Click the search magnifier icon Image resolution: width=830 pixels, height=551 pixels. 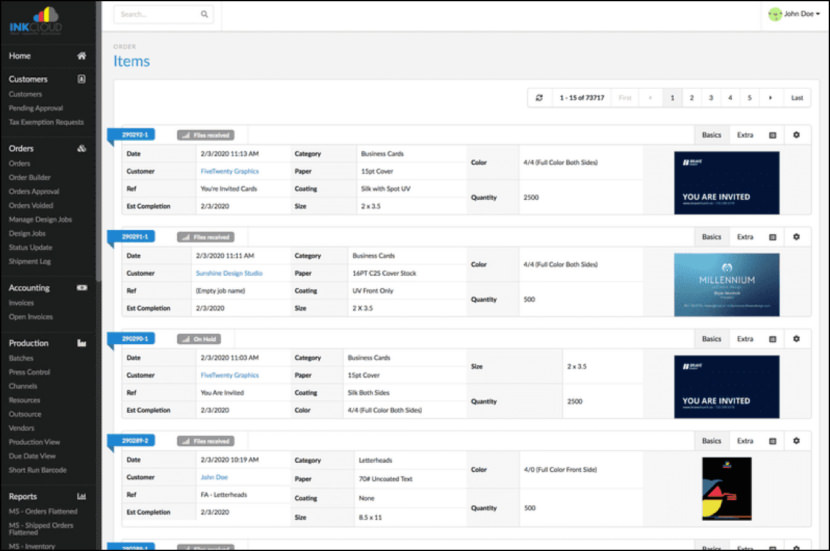(x=204, y=15)
